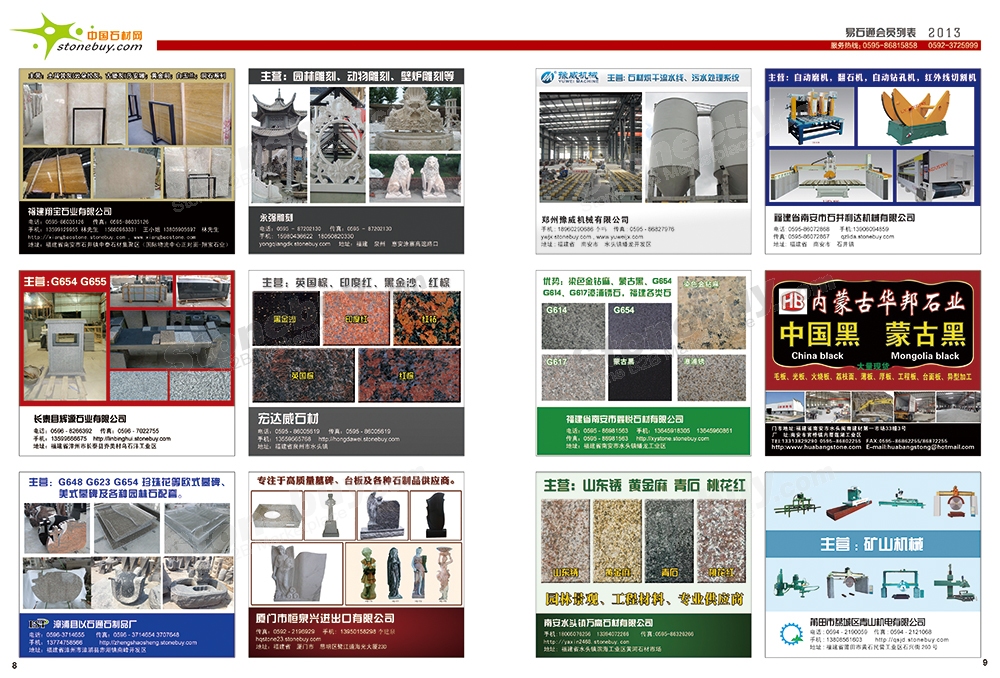The image size is (1000, 678).
Task: Open the http://qsjd.stonebuy.com link
Action: pyautogui.click(x=911, y=639)
